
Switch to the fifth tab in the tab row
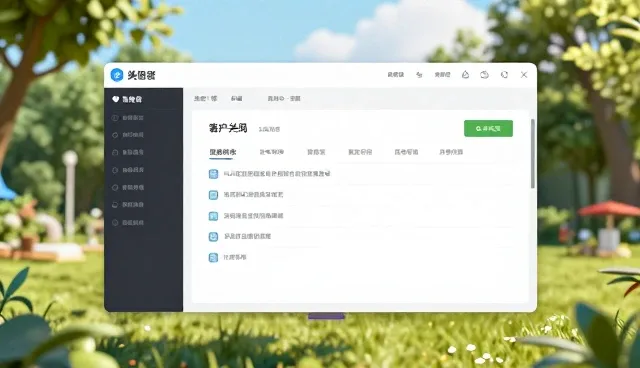[406, 152]
